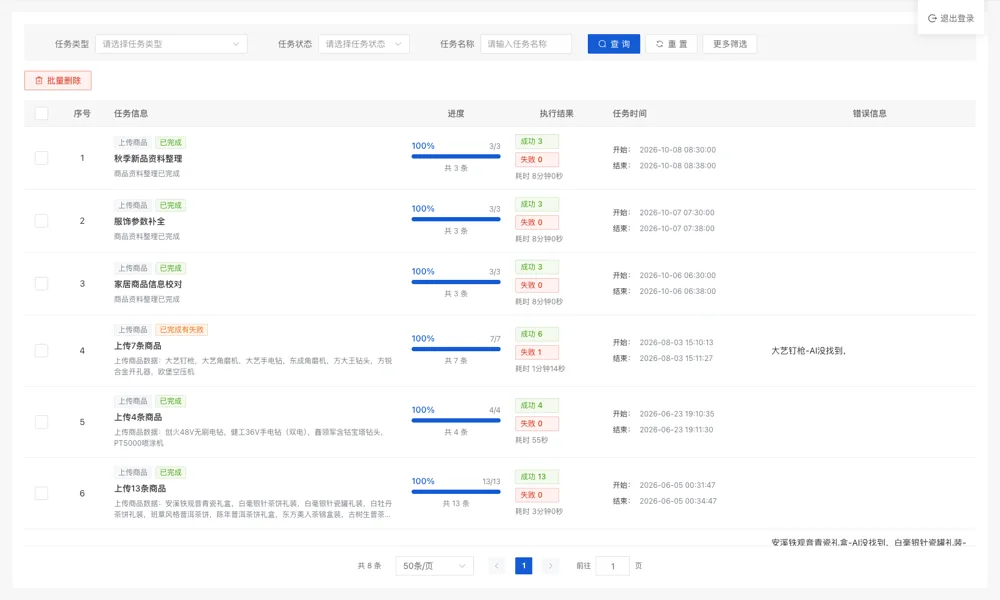Screen dimensions: 1000x600
Task: Click the logout icon beside 退出登录
Action: tap(932, 18)
